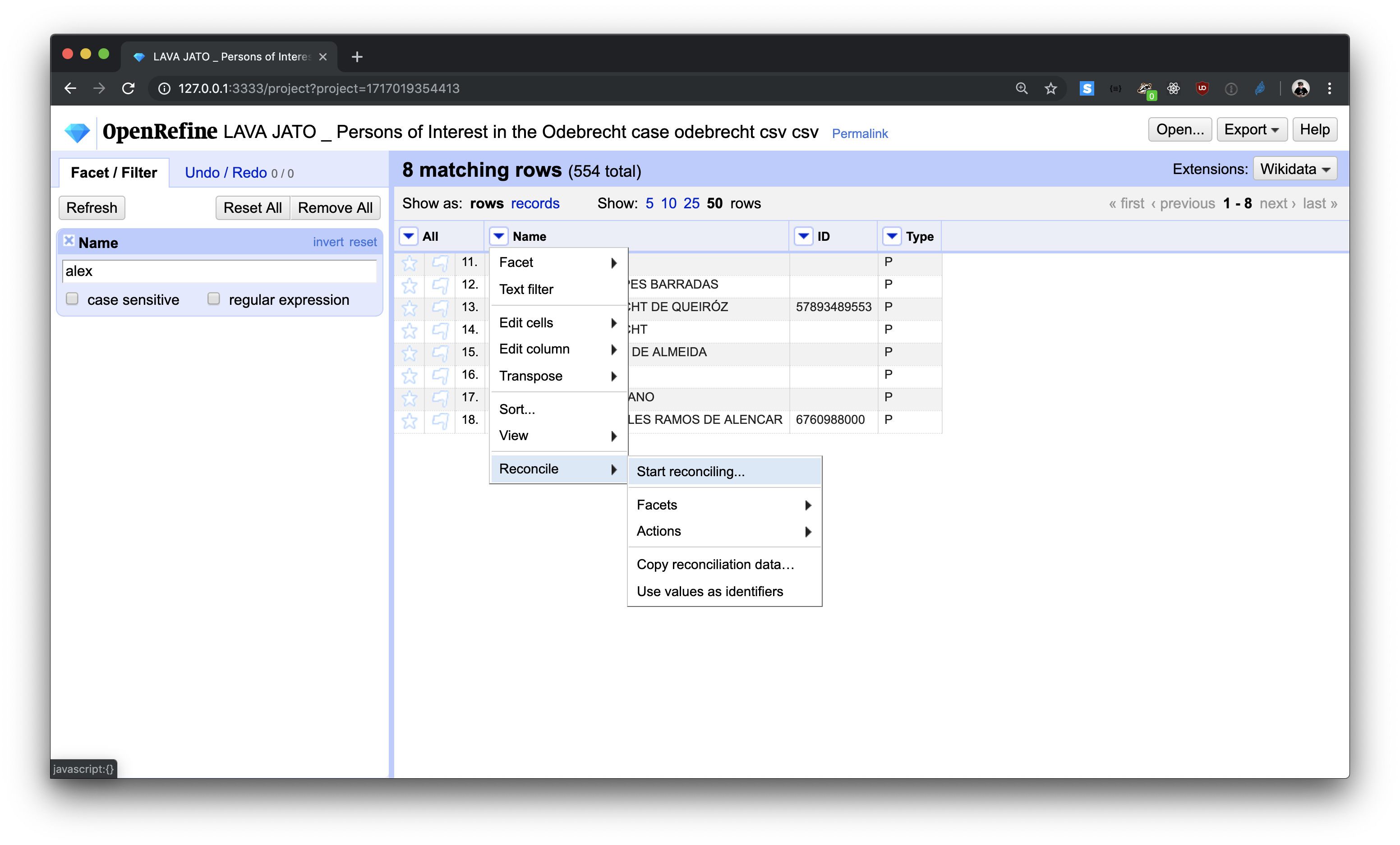Flag row 14
The width and height of the screenshot is (1400, 845).
pyautogui.click(x=440, y=331)
